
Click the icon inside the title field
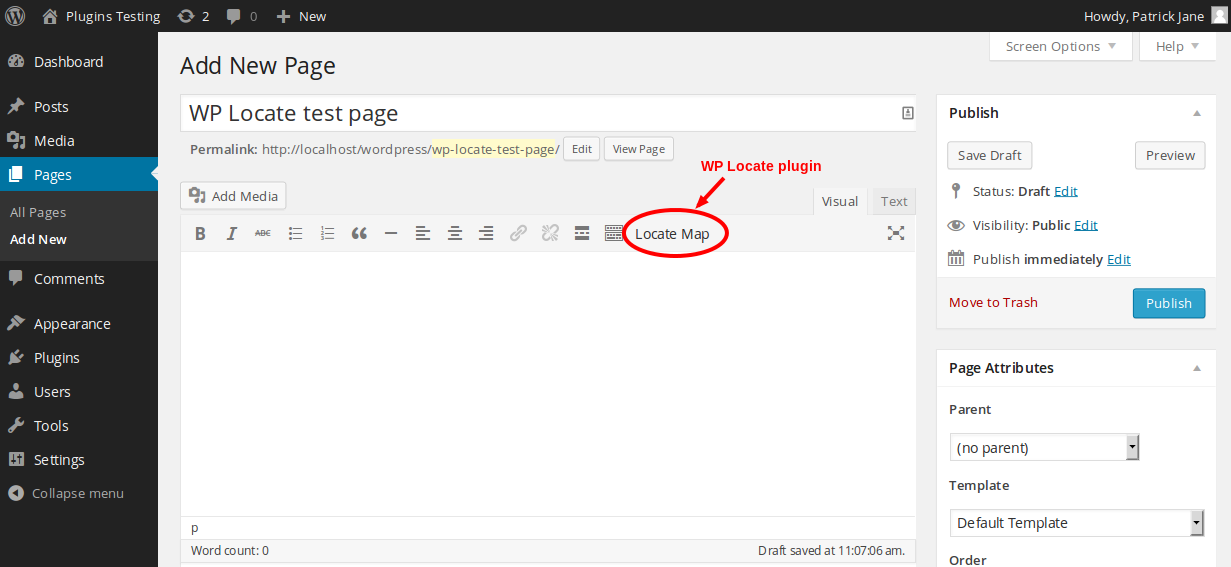[x=908, y=113]
